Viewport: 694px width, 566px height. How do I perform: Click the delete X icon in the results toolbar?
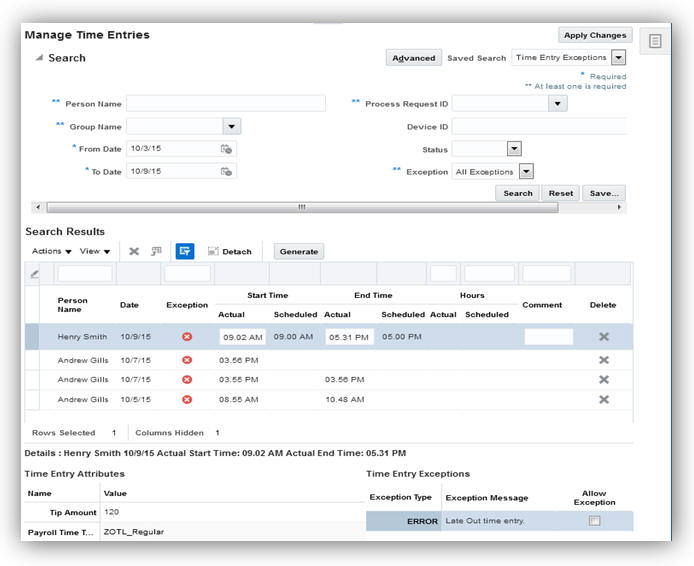click(x=134, y=251)
